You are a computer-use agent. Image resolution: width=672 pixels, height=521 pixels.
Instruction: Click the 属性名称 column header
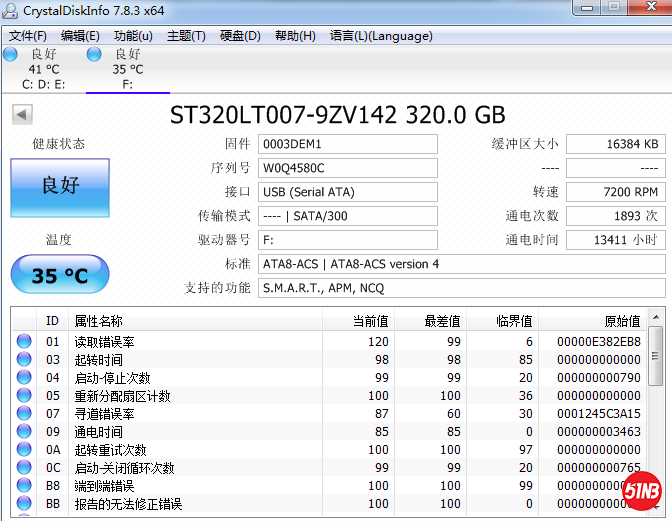99,321
